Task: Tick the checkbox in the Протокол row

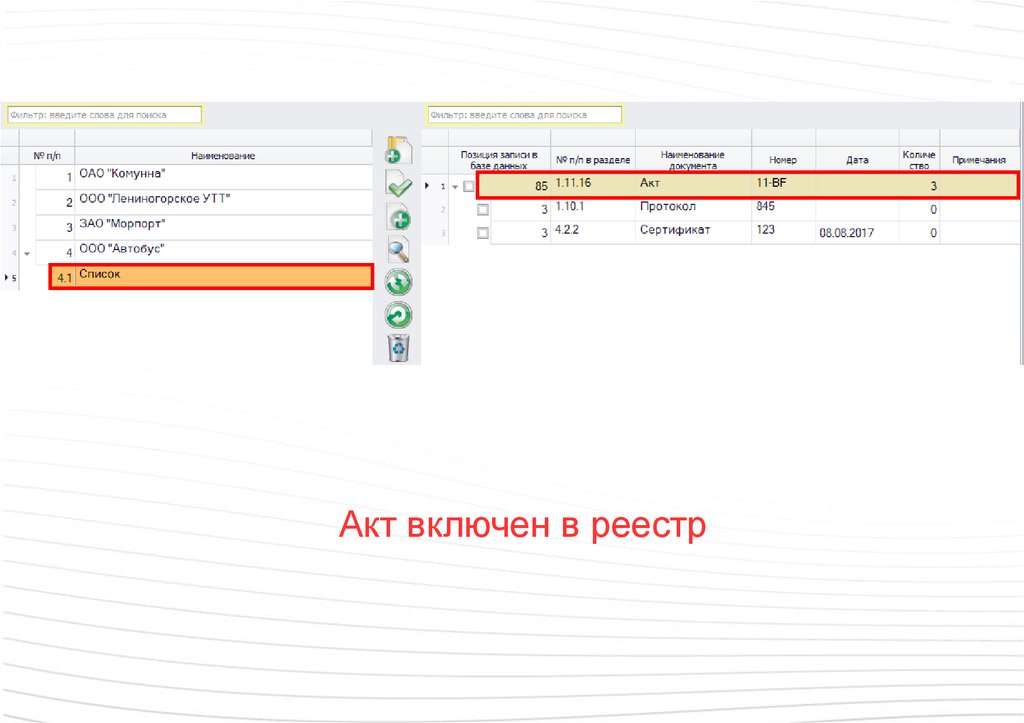Action: tap(483, 210)
